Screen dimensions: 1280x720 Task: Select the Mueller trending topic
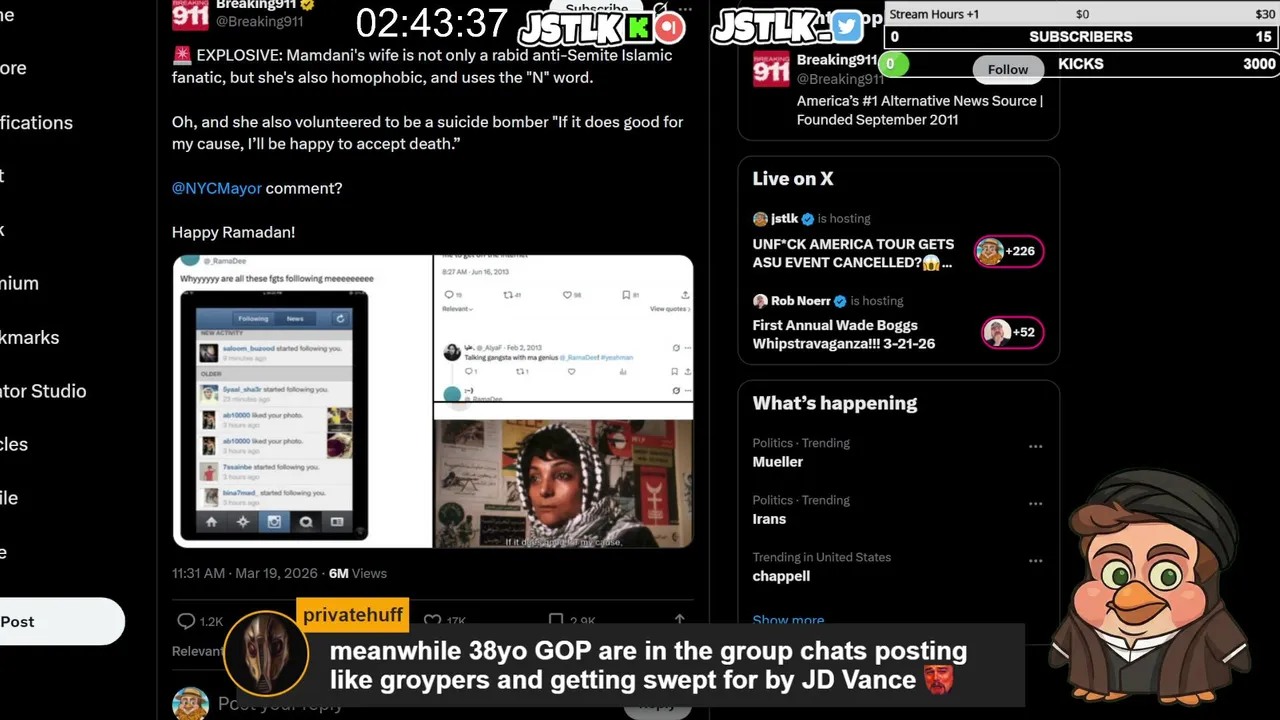click(778, 462)
